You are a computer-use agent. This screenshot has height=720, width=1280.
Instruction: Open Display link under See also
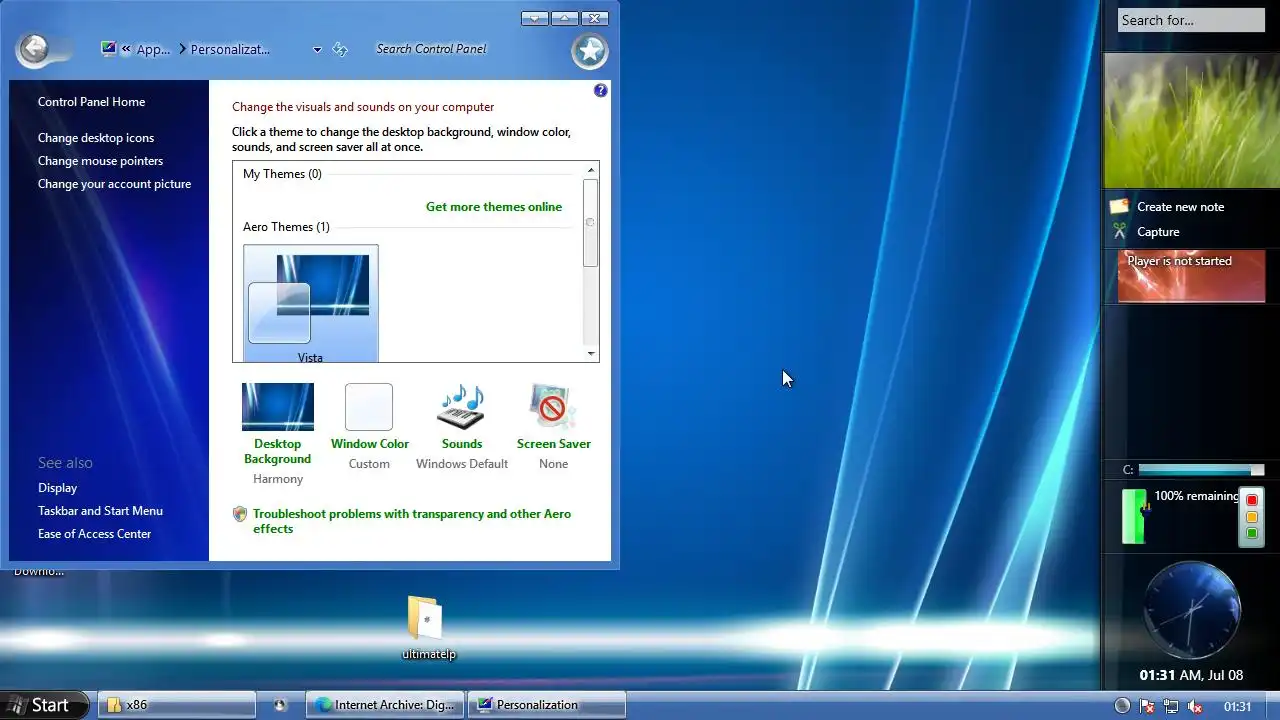point(57,488)
